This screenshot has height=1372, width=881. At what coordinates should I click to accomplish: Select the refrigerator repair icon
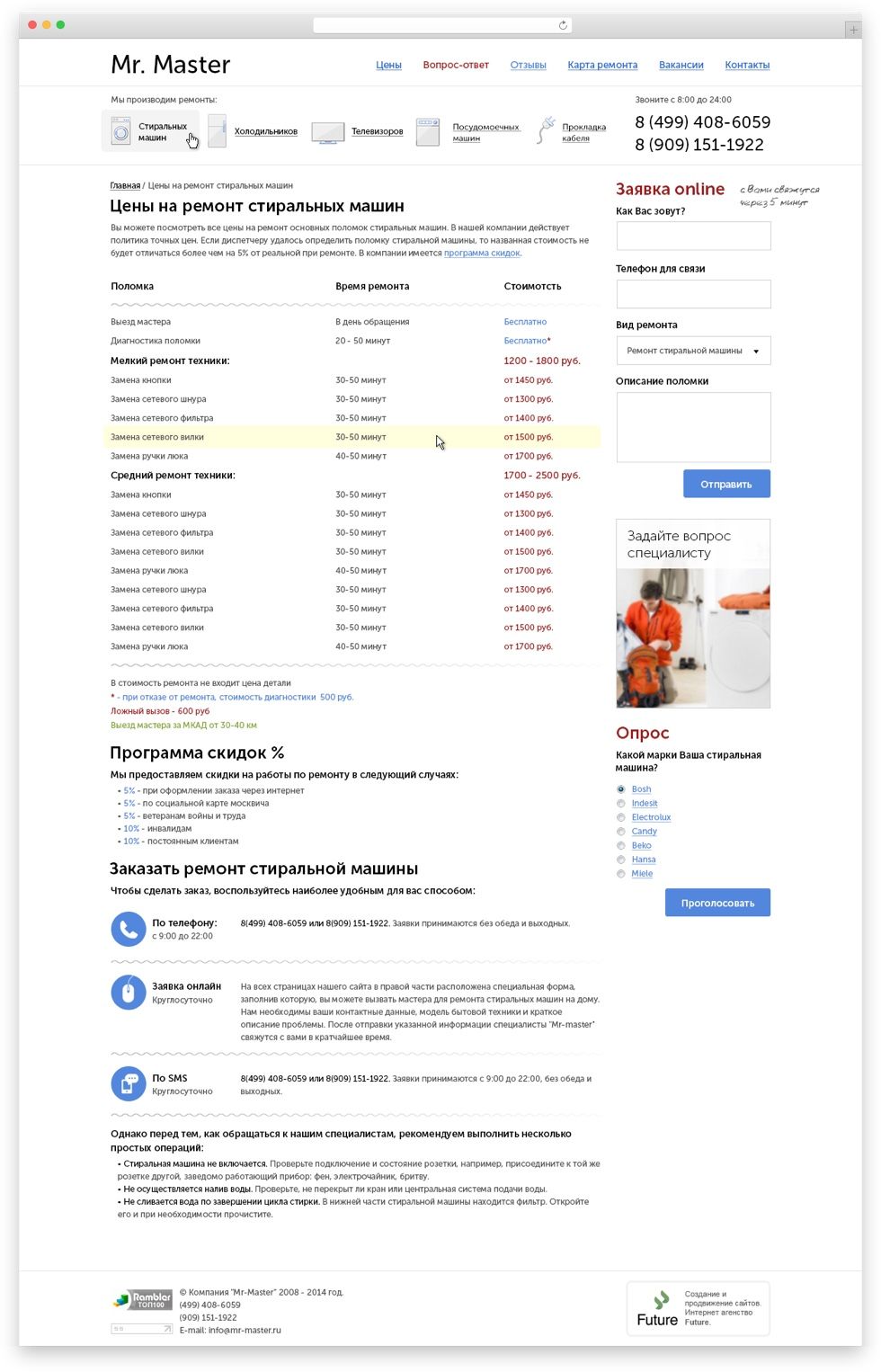point(217,131)
